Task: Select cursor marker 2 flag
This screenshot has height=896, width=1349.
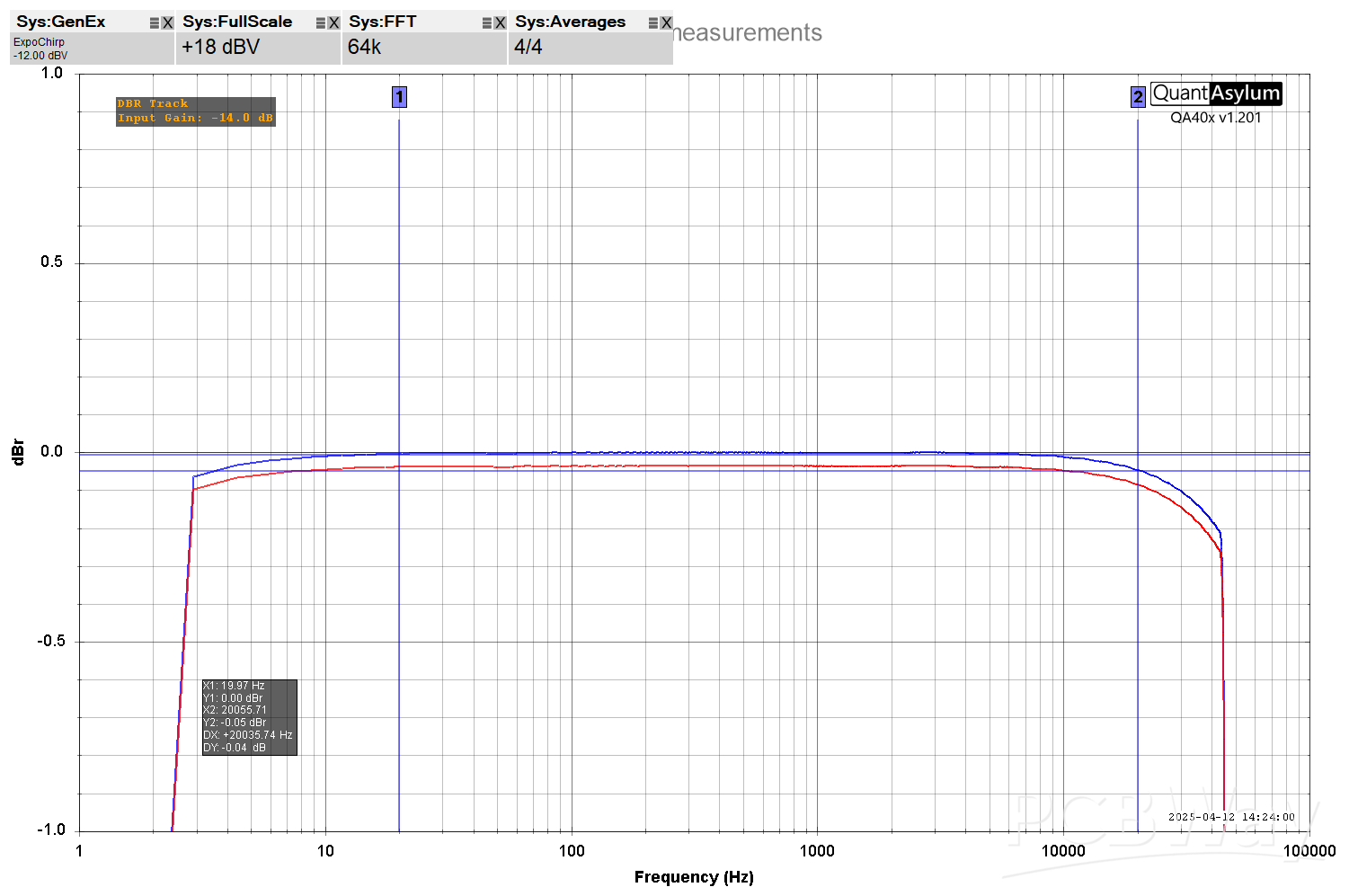Action: pyautogui.click(x=1138, y=97)
